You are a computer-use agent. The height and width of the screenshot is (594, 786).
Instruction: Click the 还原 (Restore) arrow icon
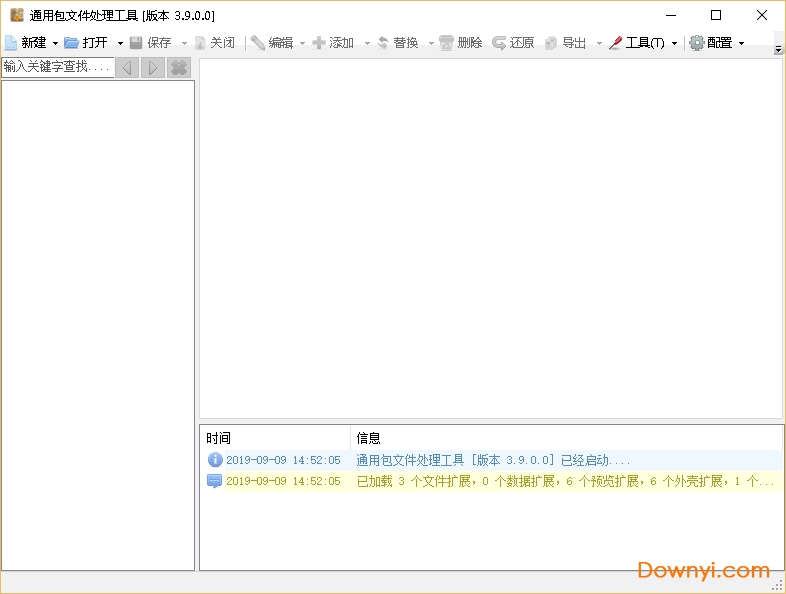(499, 43)
